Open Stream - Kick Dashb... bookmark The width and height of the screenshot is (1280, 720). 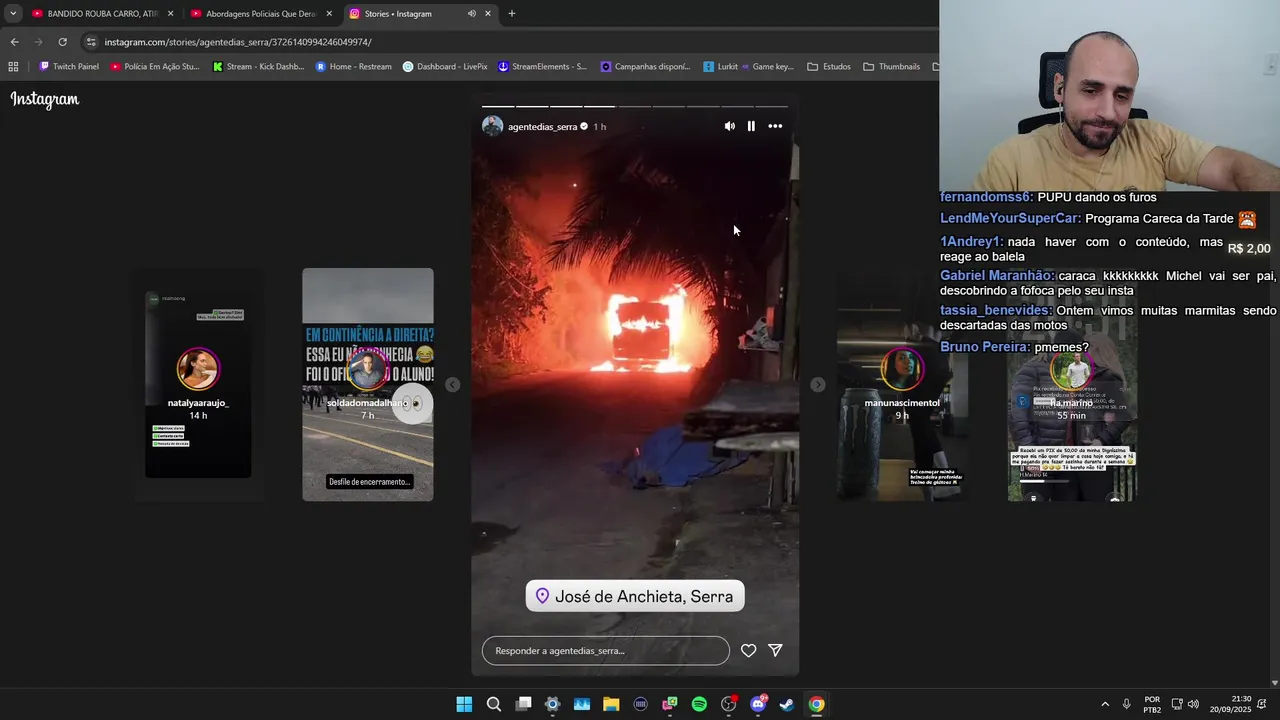(258, 67)
